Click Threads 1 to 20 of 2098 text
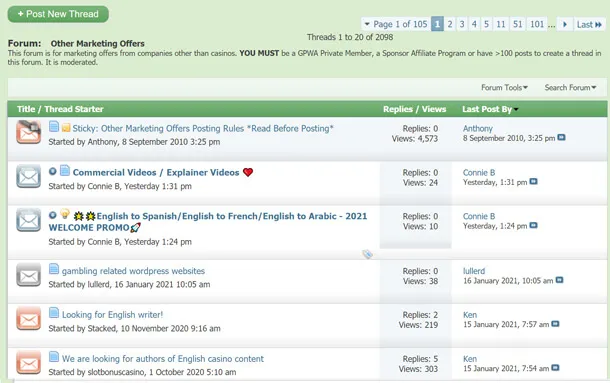 [350, 37]
